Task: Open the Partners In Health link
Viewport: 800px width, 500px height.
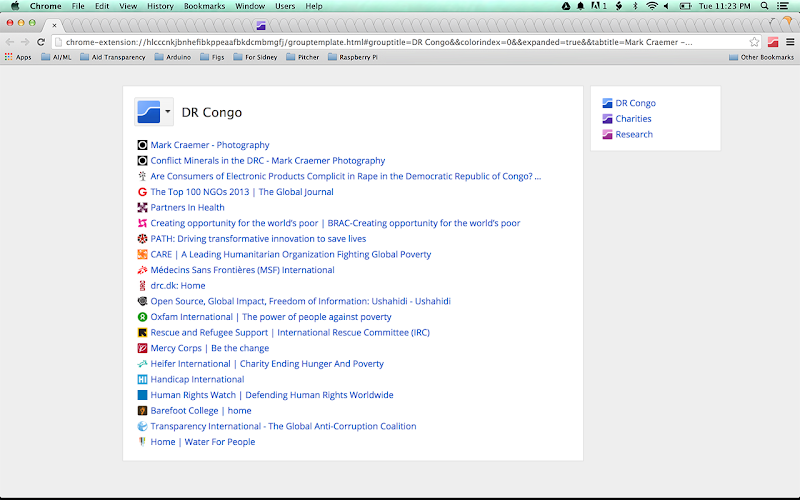Action: [x=187, y=208]
